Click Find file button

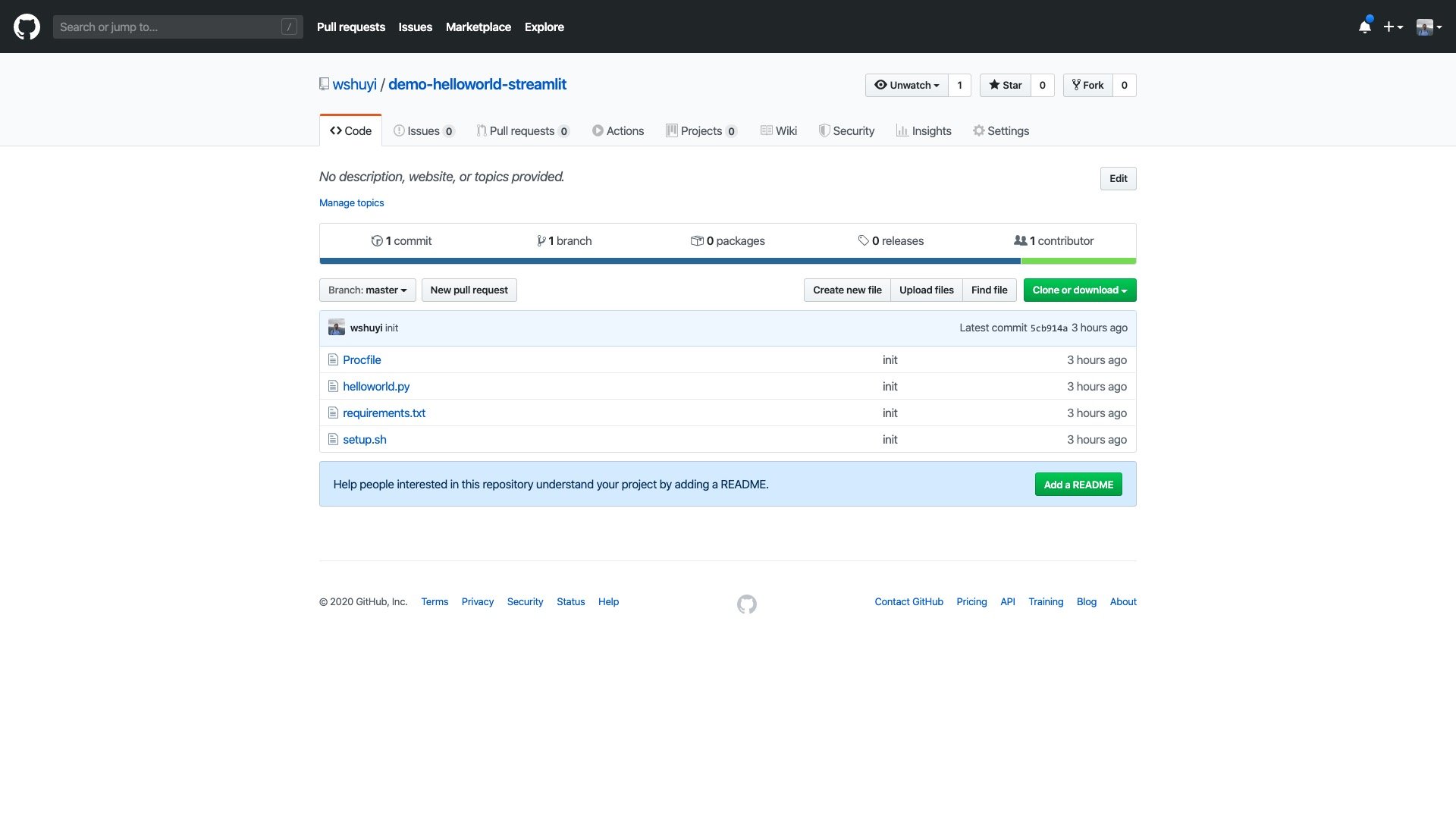click(x=990, y=290)
